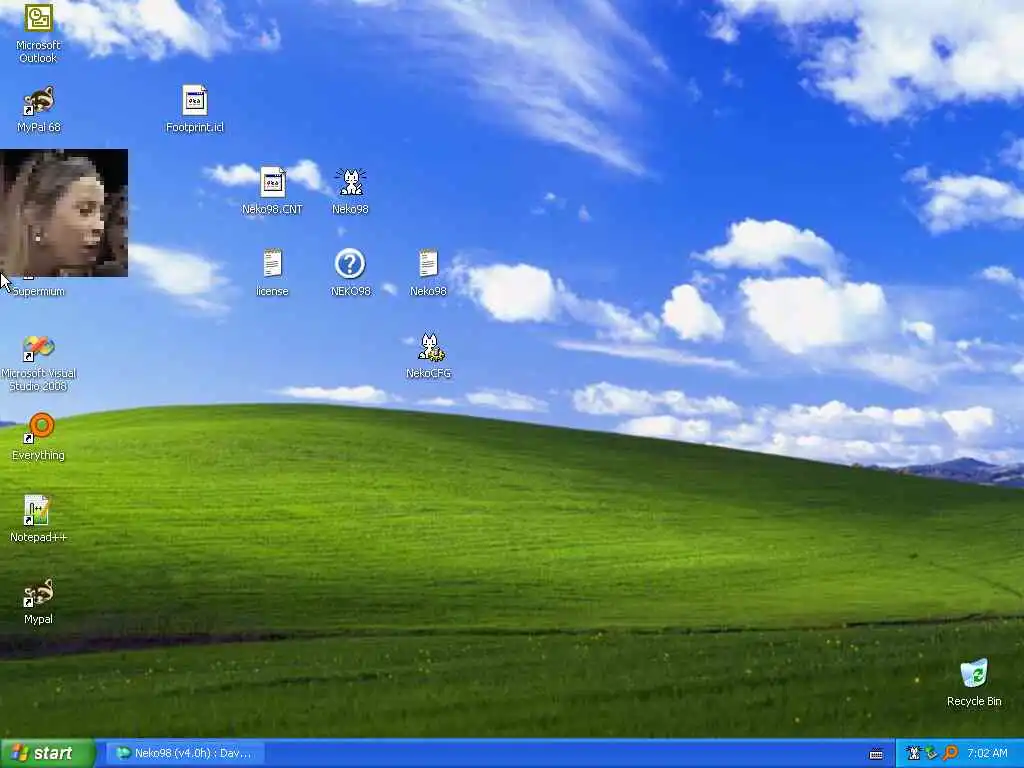Click the pixelated woman's face thumbnail

[x=64, y=213]
